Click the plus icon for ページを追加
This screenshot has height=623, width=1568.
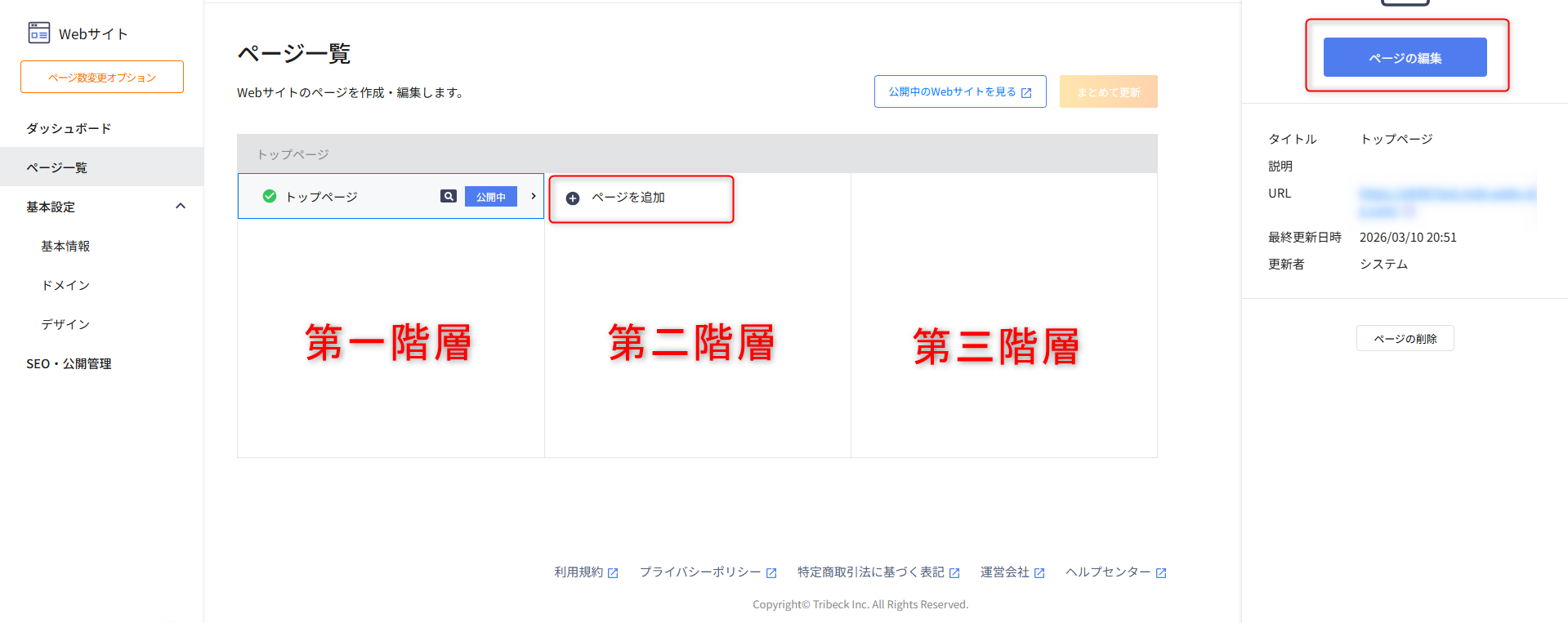coord(573,198)
